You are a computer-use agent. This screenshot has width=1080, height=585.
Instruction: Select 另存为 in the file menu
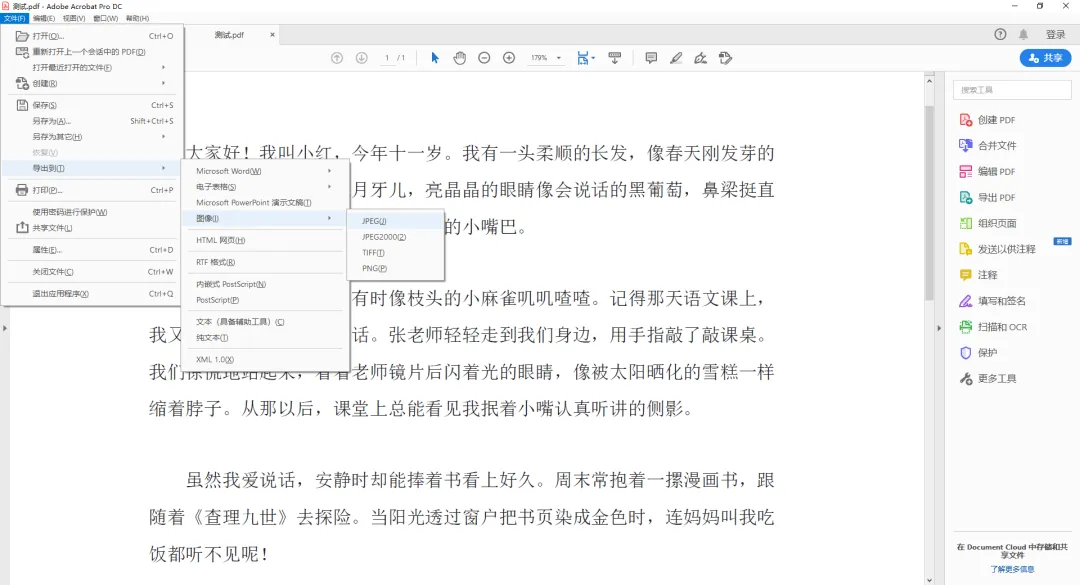click(92, 121)
